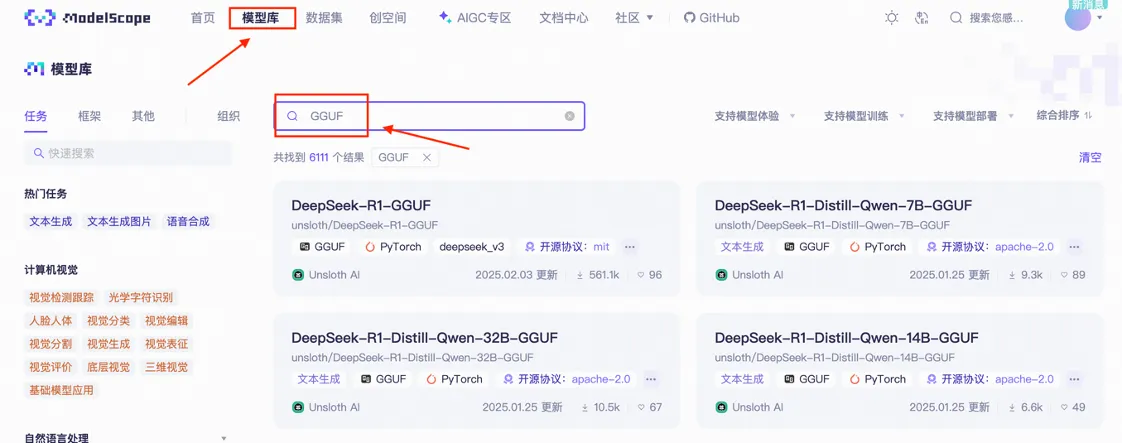Screen dimensions: 1122x444
Task: Open the AIGC专区 nav item
Action: 476,18
